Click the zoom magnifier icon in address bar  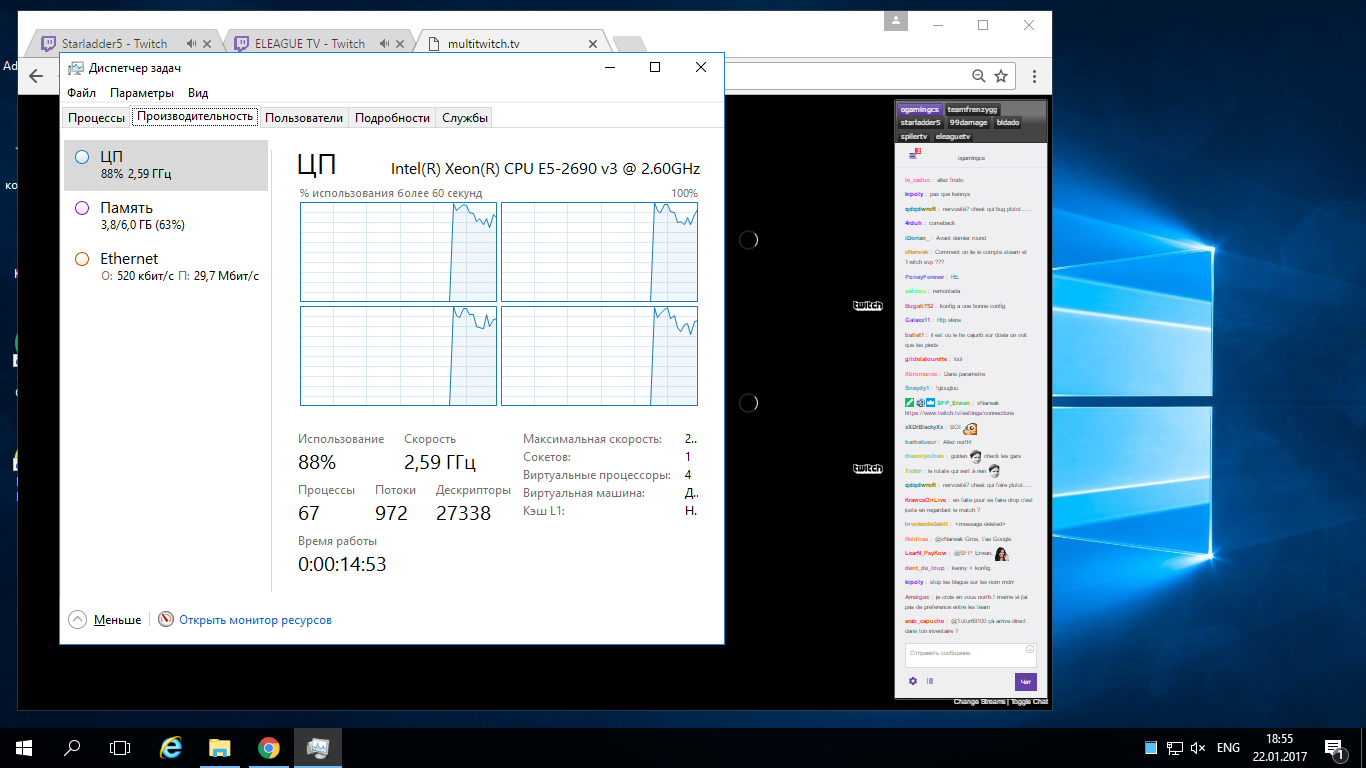coord(979,76)
